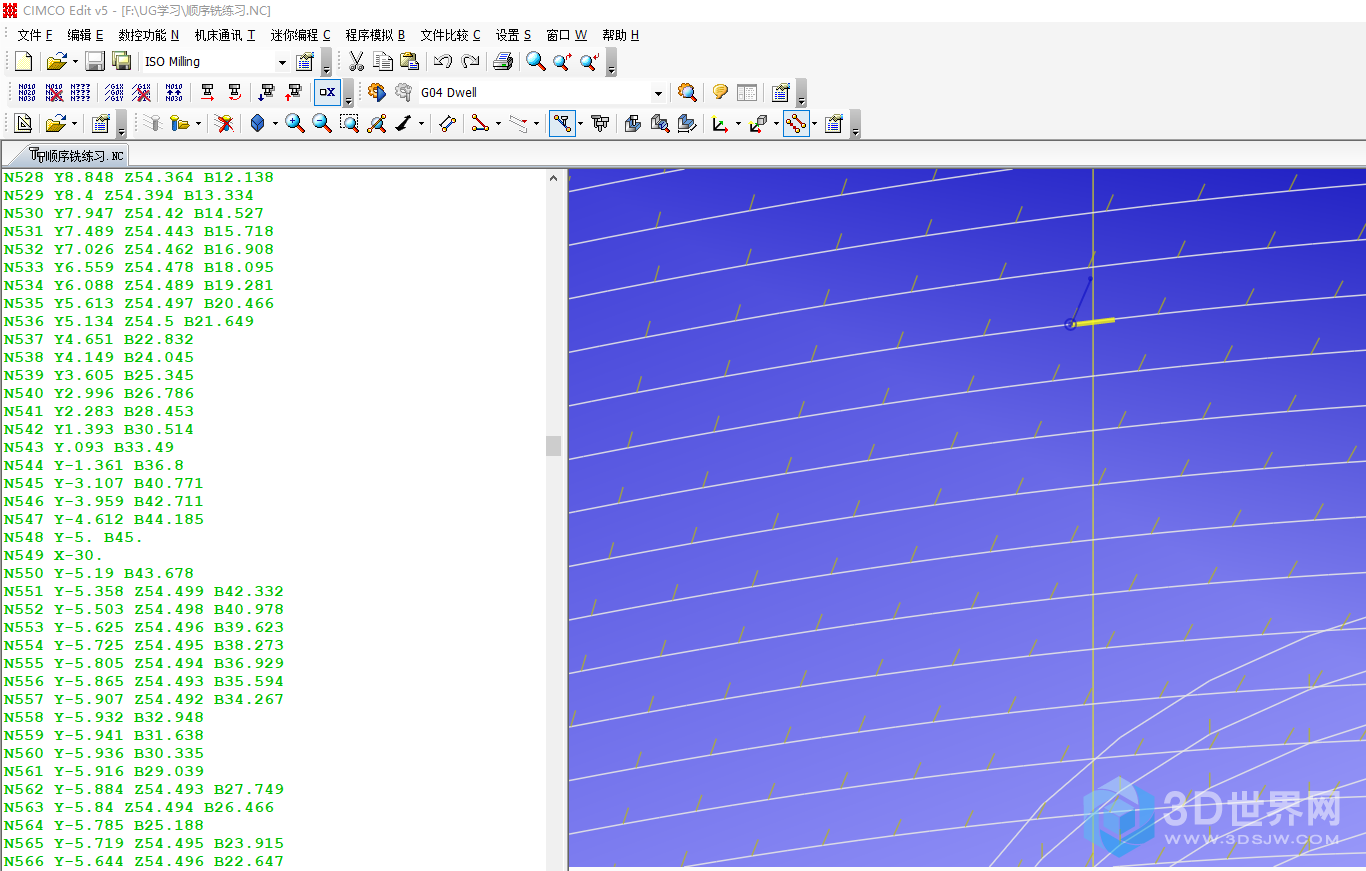
Task: Create a new file with the blank page icon
Action: 23,62
